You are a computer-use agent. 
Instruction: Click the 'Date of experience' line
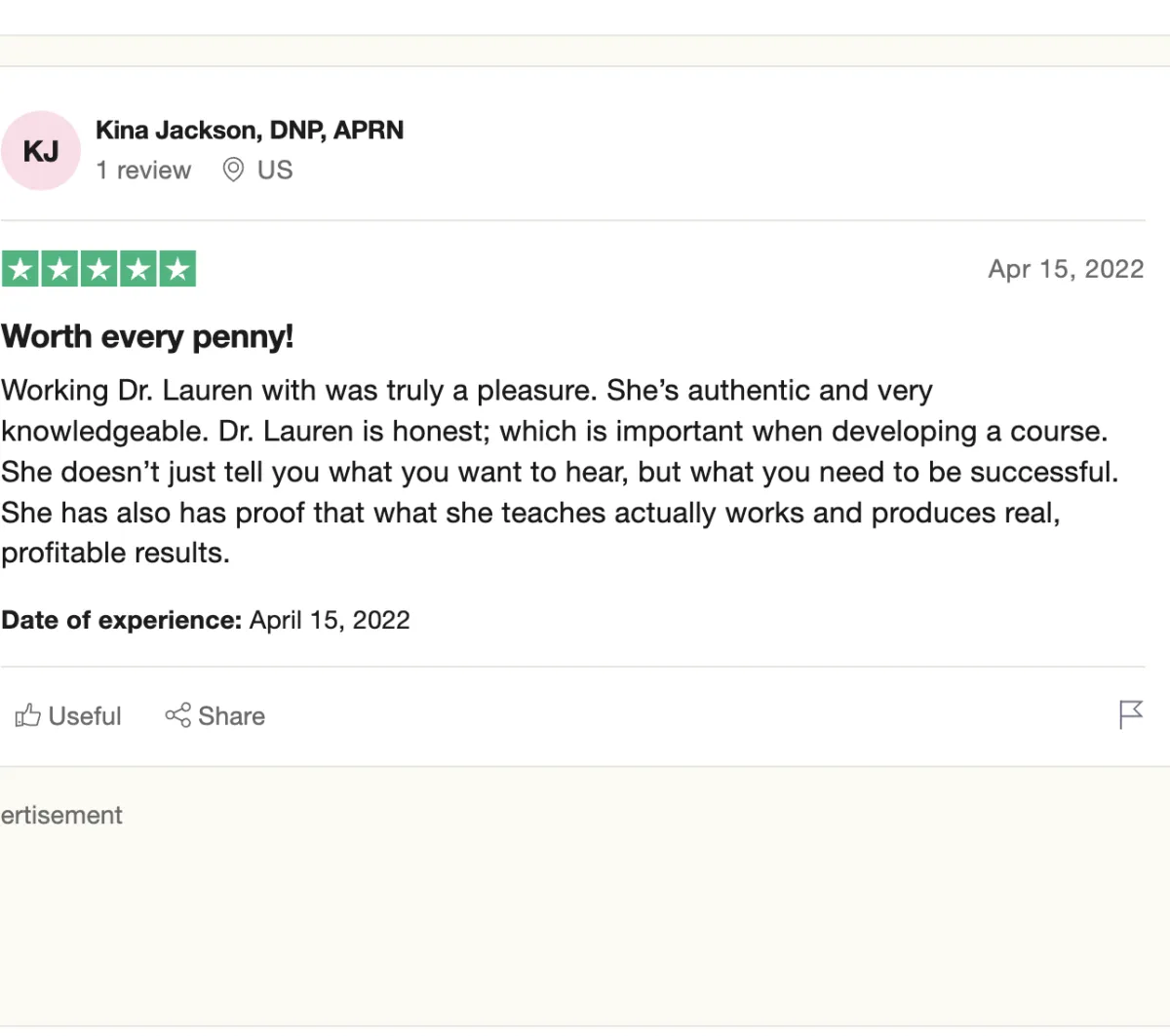(x=206, y=620)
